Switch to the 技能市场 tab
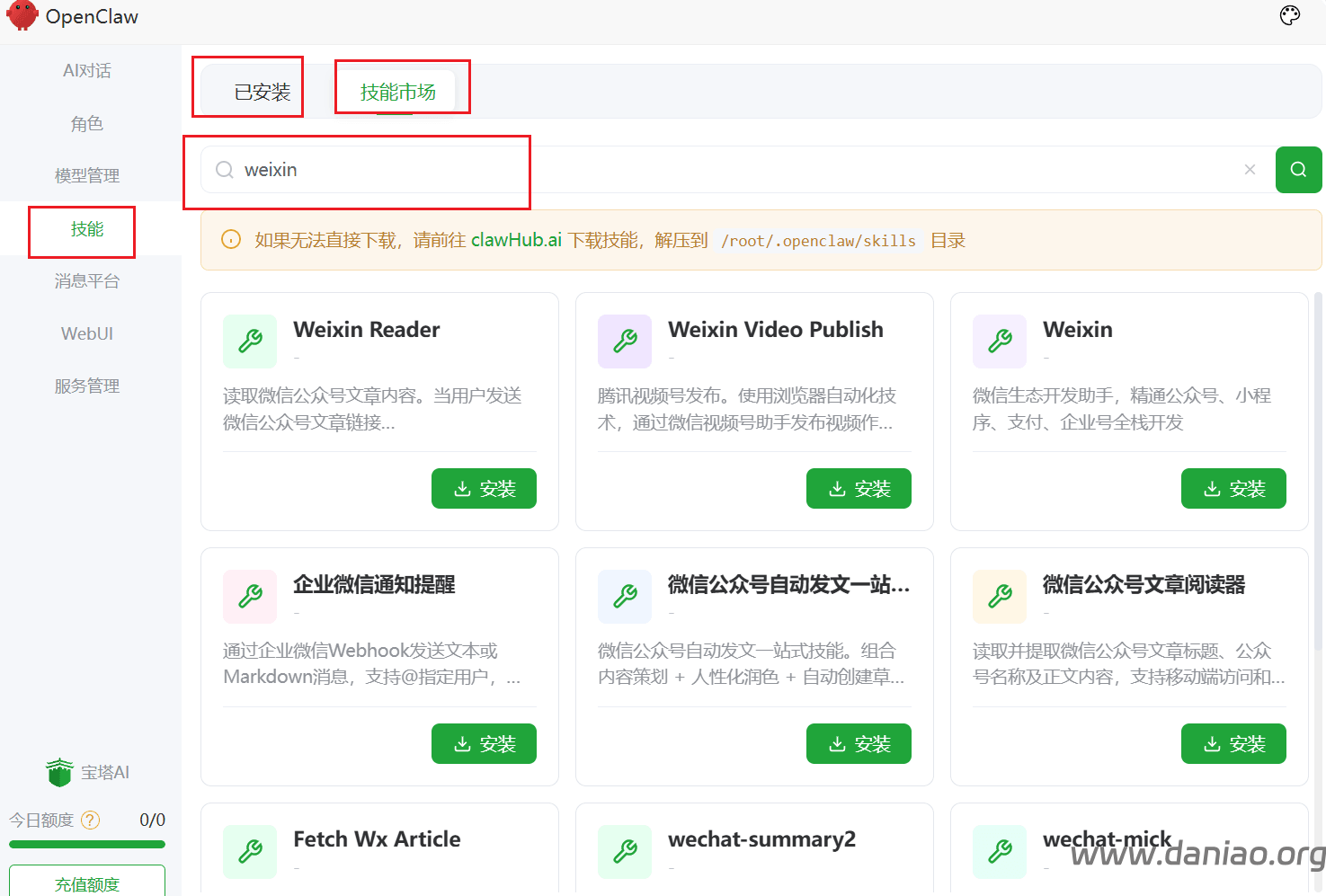 click(x=398, y=92)
